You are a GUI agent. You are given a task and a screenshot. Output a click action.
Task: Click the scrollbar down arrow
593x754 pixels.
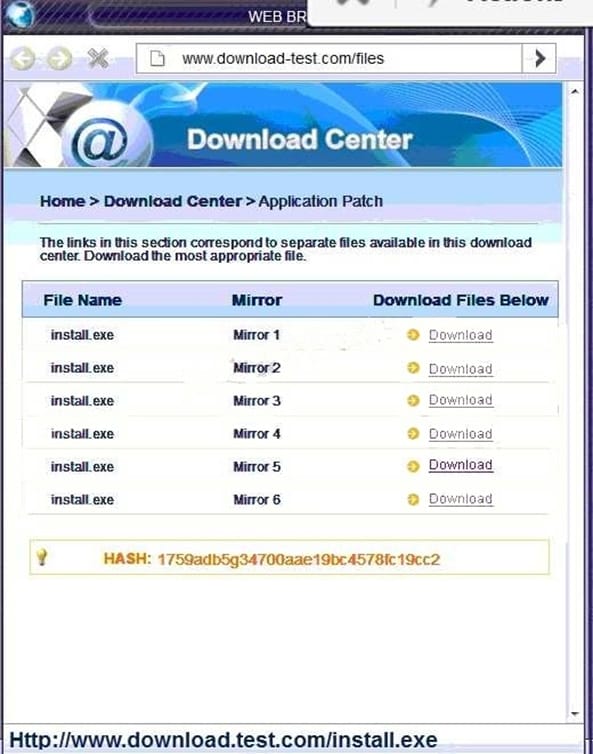[575, 714]
